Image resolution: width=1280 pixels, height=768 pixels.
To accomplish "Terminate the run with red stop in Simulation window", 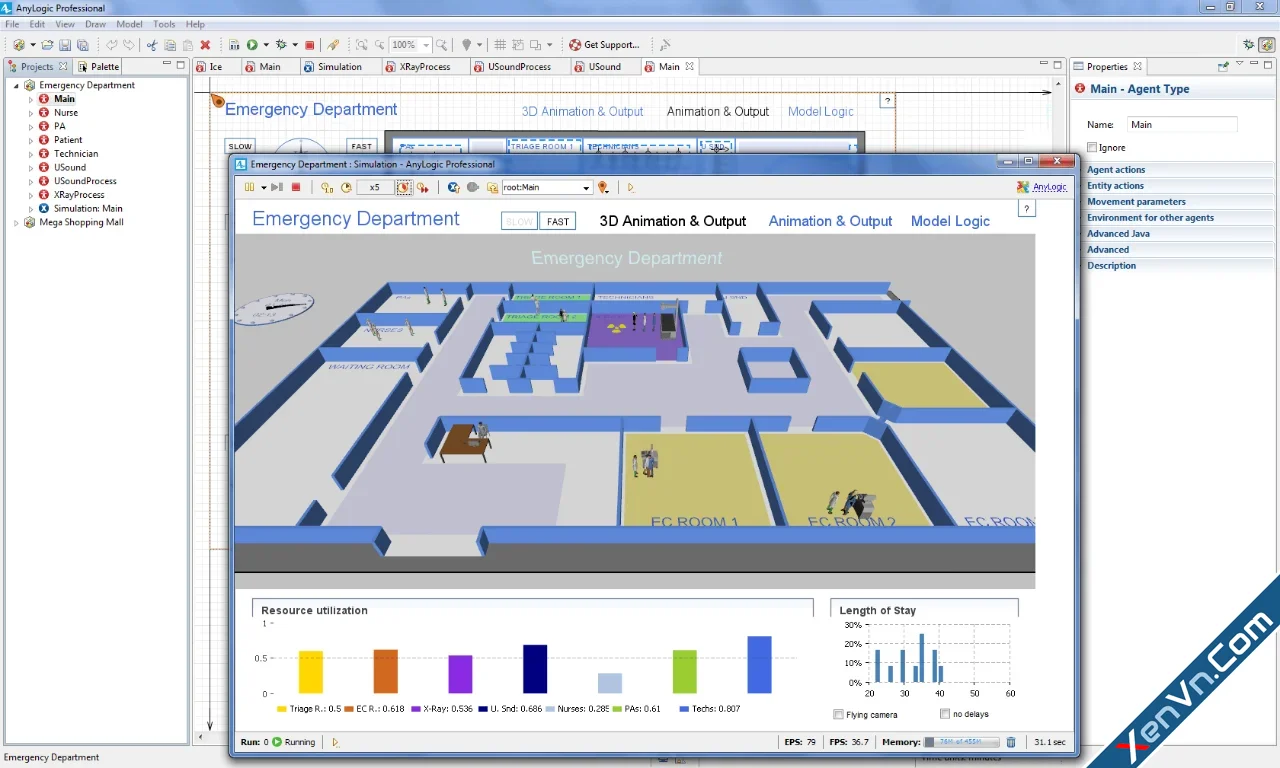I will pos(296,187).
